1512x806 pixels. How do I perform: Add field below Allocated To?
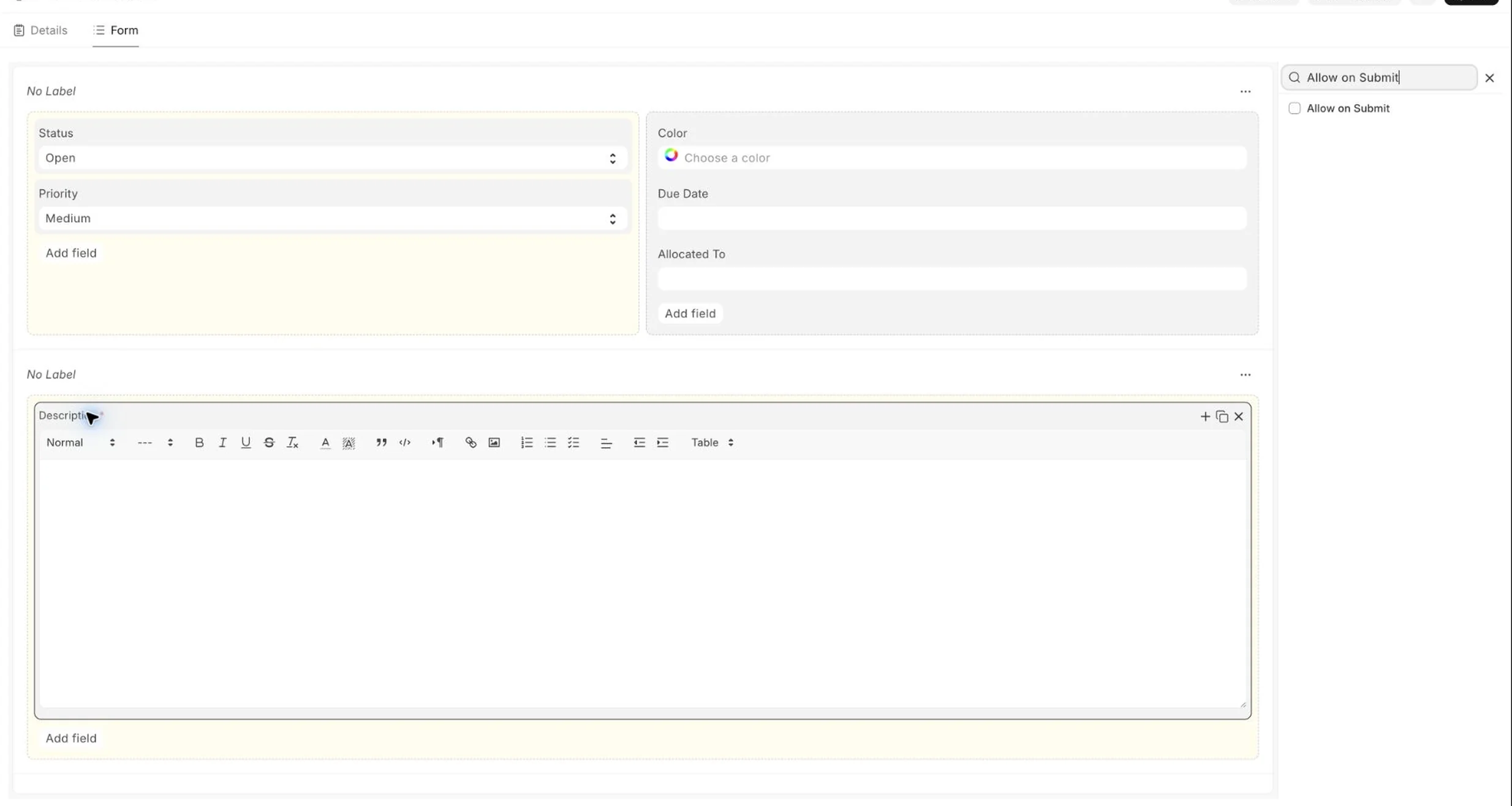690,314
